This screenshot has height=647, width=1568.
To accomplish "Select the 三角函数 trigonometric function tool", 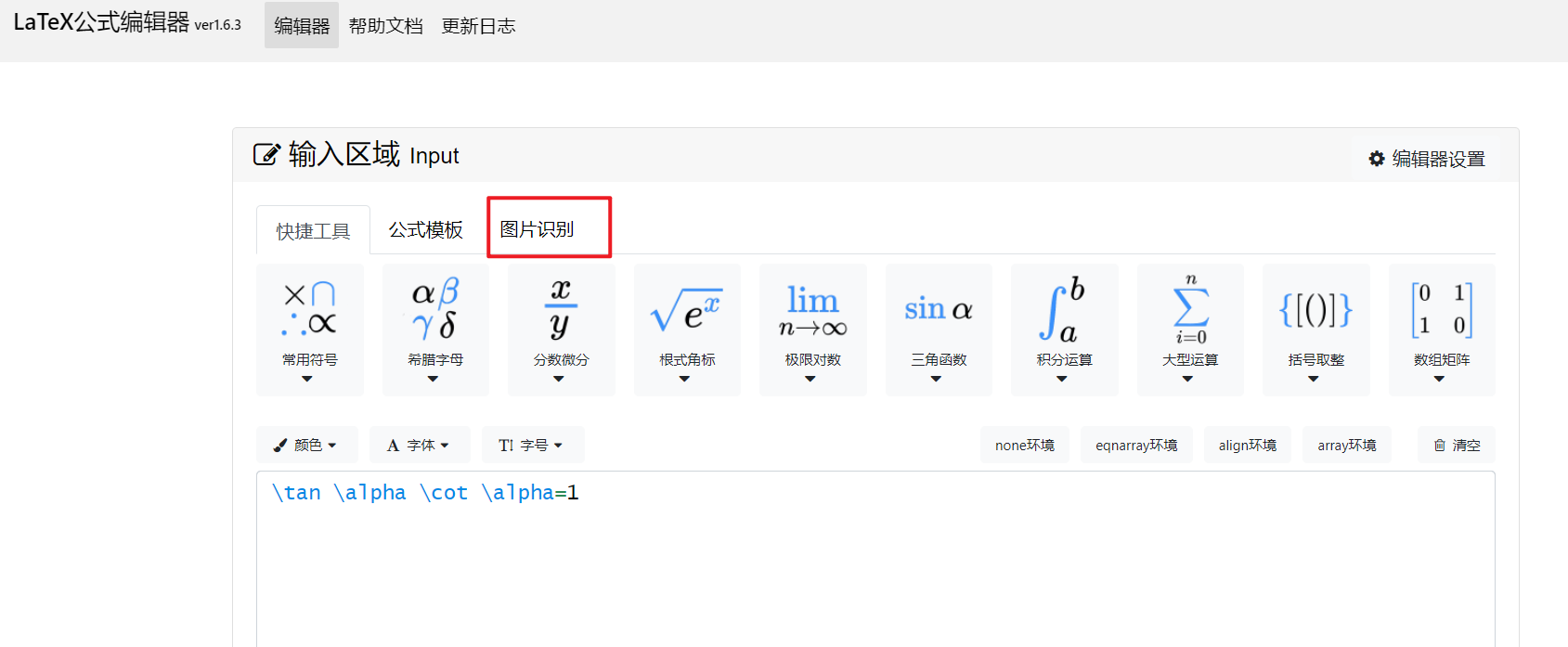I will (939, 330).
